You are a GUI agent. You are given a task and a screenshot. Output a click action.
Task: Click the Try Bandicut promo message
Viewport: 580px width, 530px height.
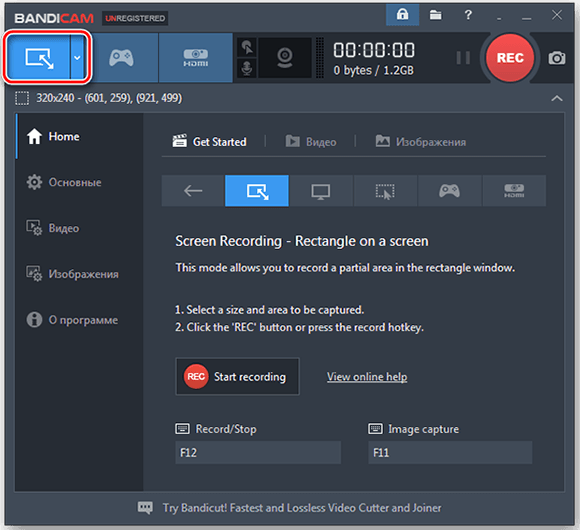[302, 508]
